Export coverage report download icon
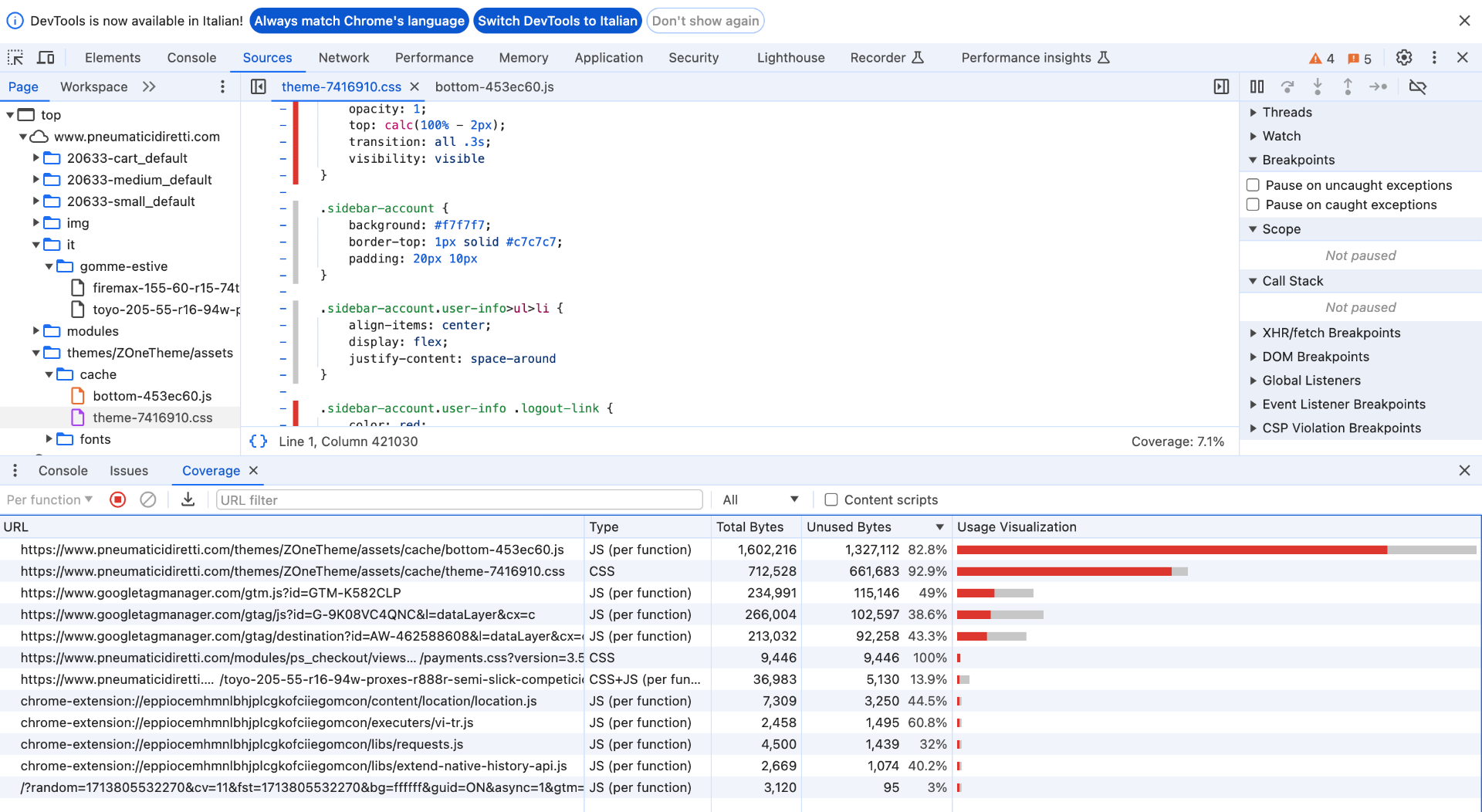The width and height of the screenshot is (1482, 812). [x=188, y=500]
